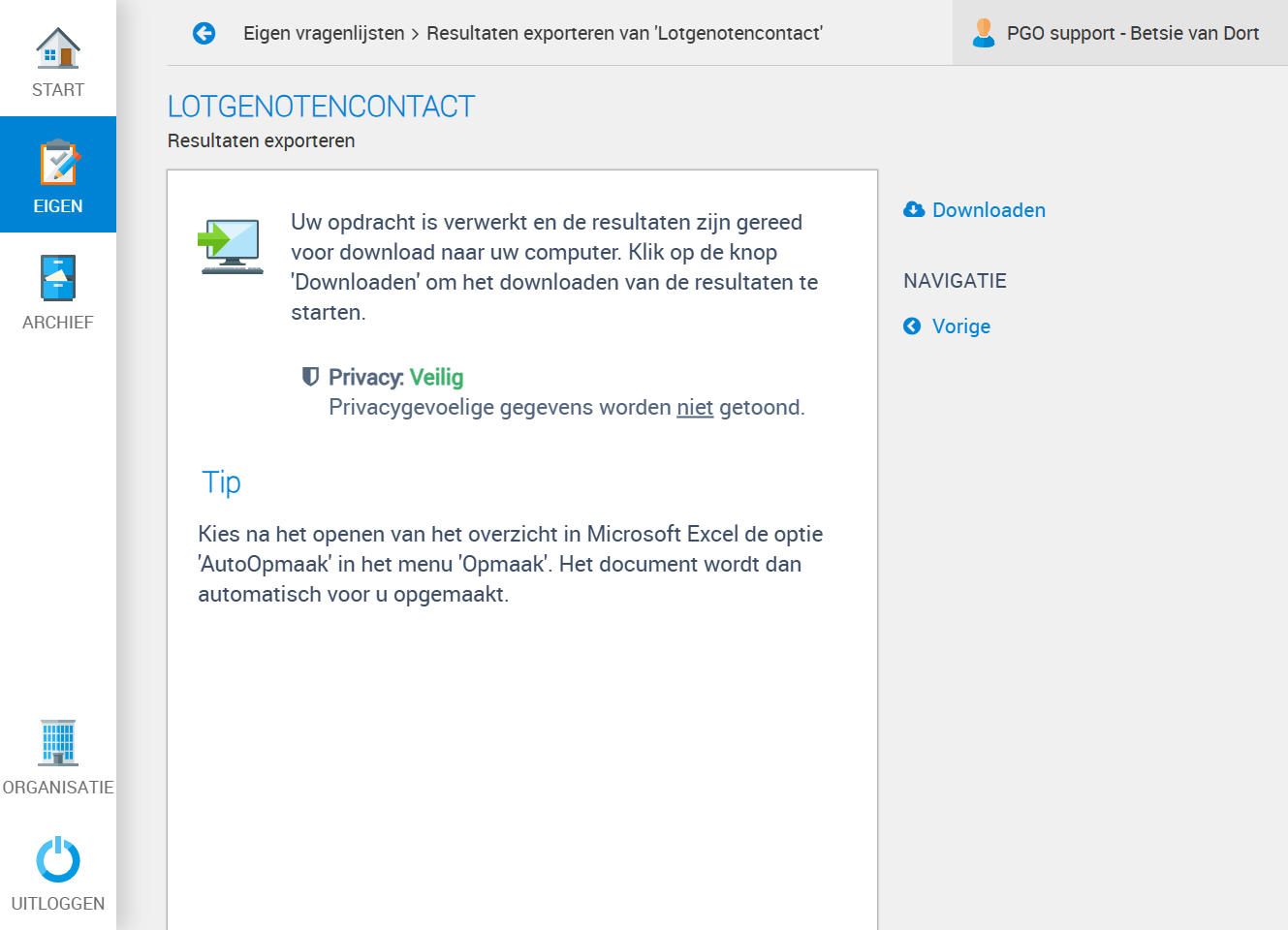
Task: Click the 'Uw opdracht is verwerkt' message
Action: click(554, 266)
